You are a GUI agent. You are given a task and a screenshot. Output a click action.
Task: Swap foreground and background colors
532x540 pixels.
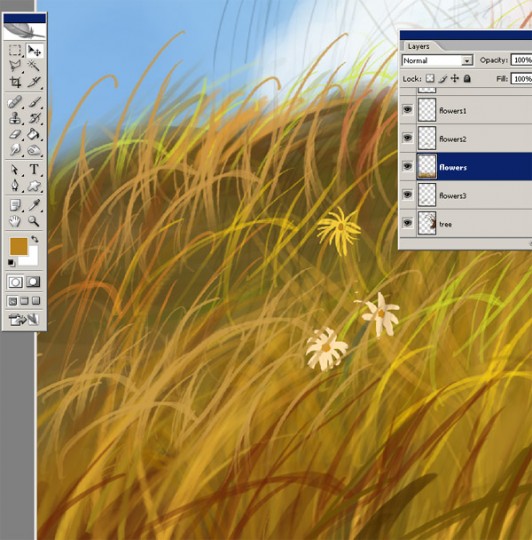[35, 238]
